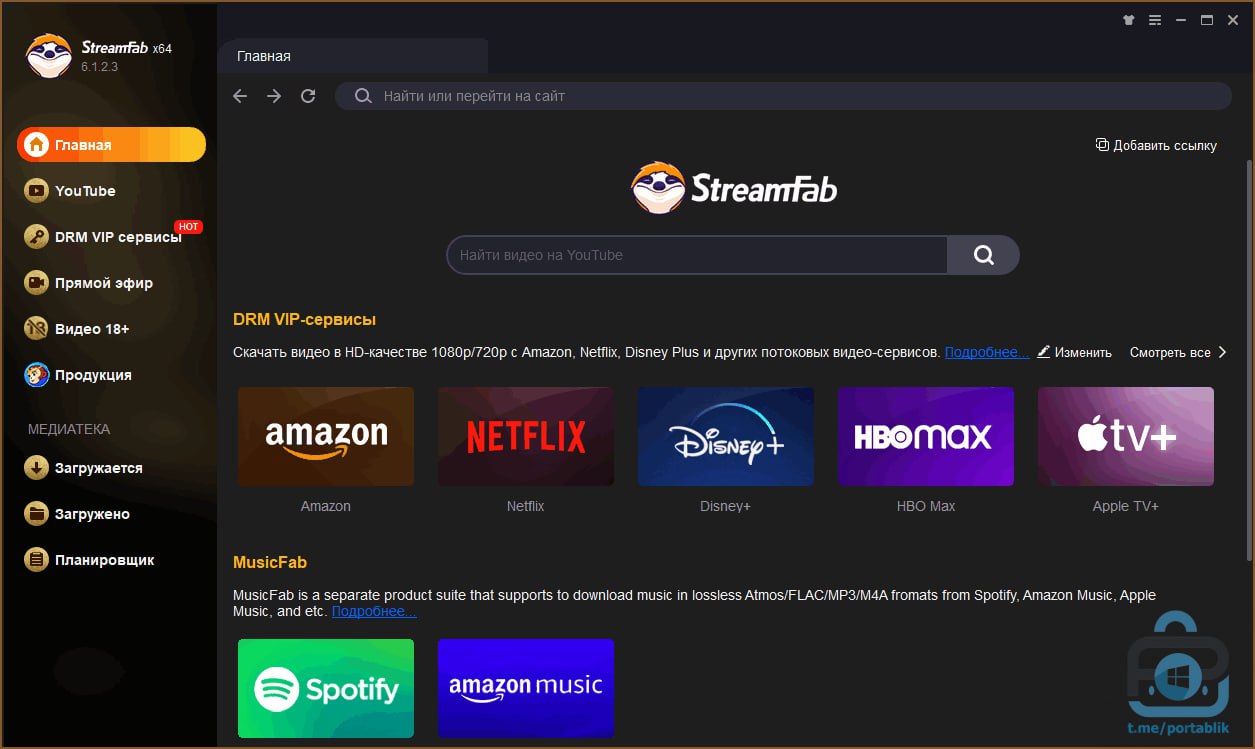This screenshot has height=749, width=1255.
Task: Click the DRM VIP-сервисы heading
Action: tap(304, 320)
